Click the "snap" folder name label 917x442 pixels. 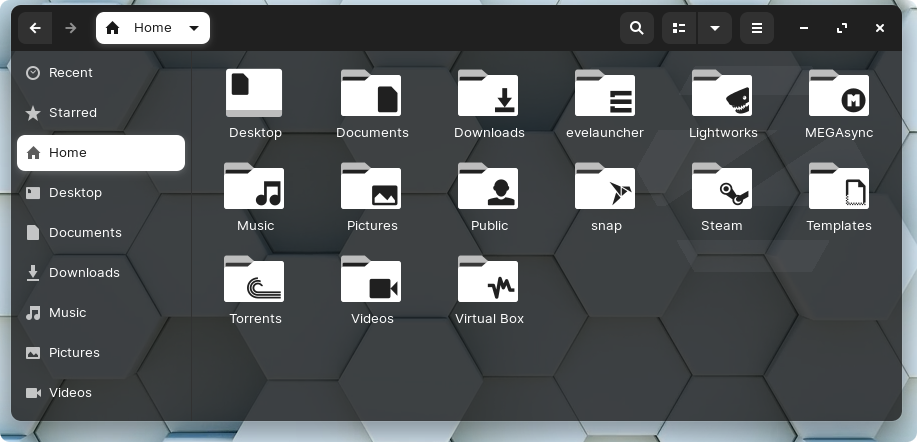pyautogui.click(x=606, y=226)
